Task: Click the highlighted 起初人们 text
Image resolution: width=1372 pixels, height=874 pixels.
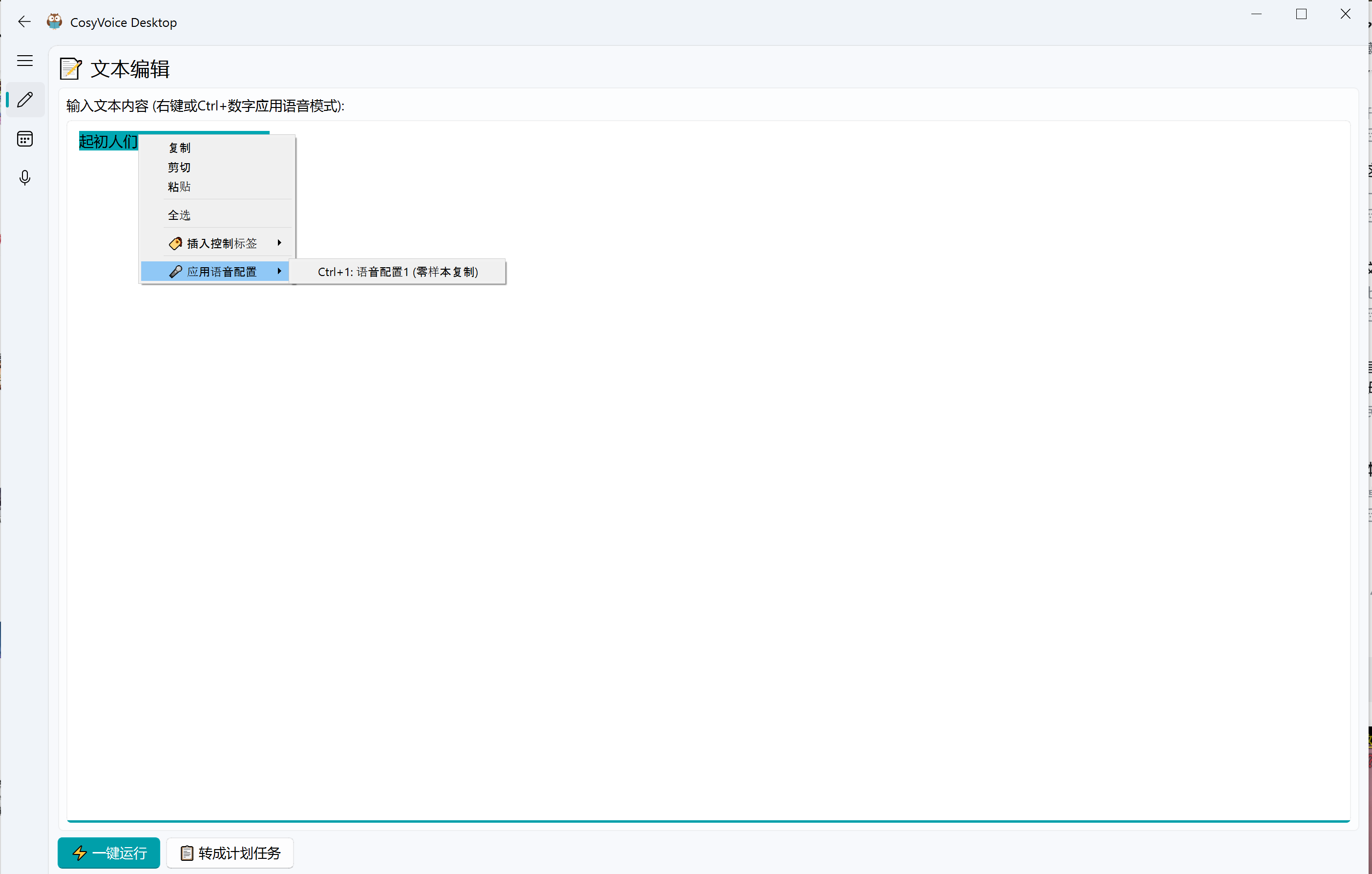Action: (x=107, y=141)
